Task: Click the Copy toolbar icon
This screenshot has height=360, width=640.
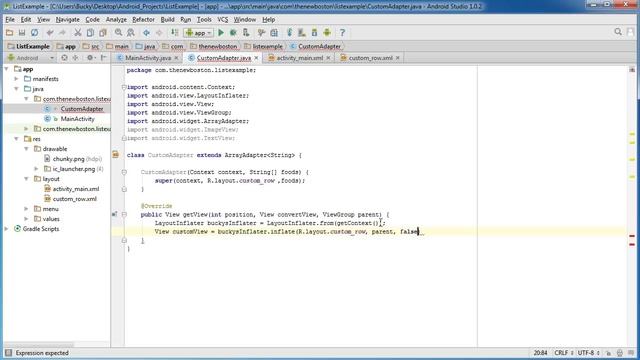Action: [x=90, y=33]
